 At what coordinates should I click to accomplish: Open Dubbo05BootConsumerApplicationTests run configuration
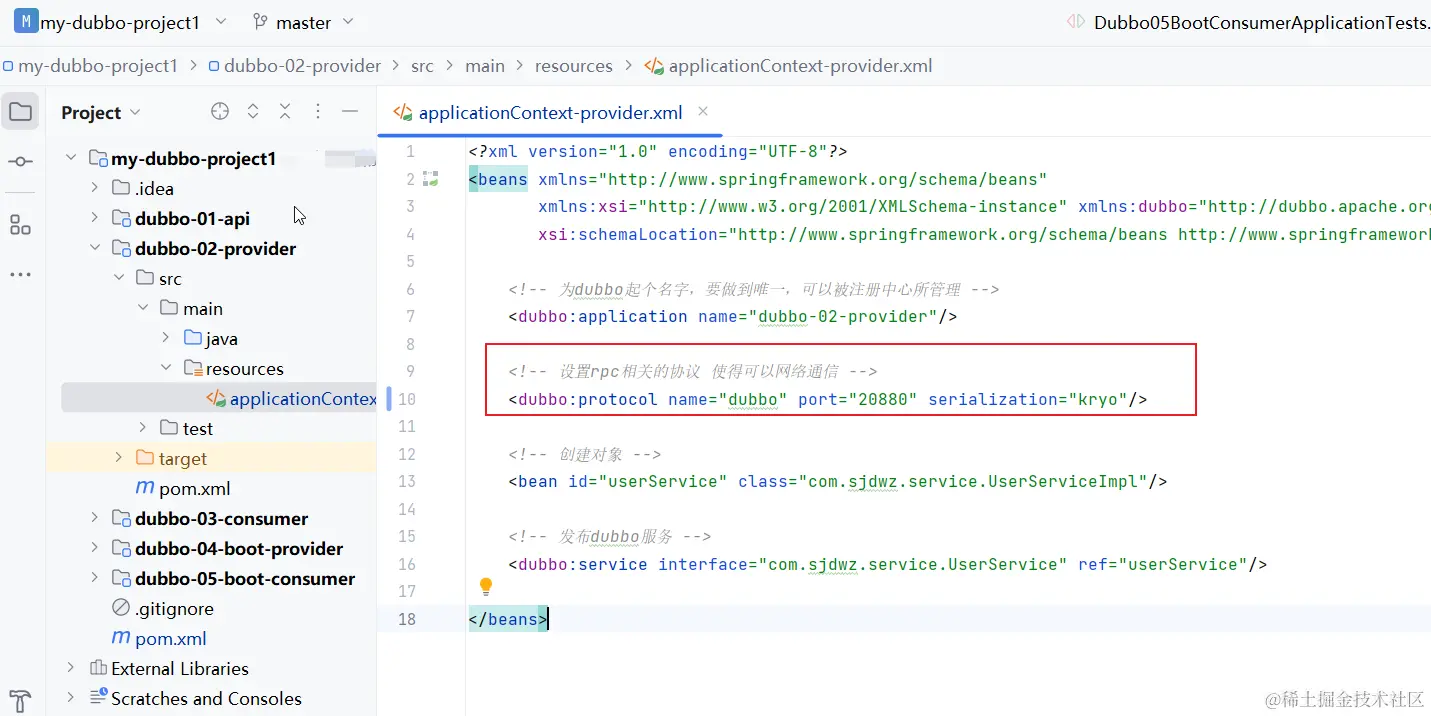click(x=1262, y=21)
